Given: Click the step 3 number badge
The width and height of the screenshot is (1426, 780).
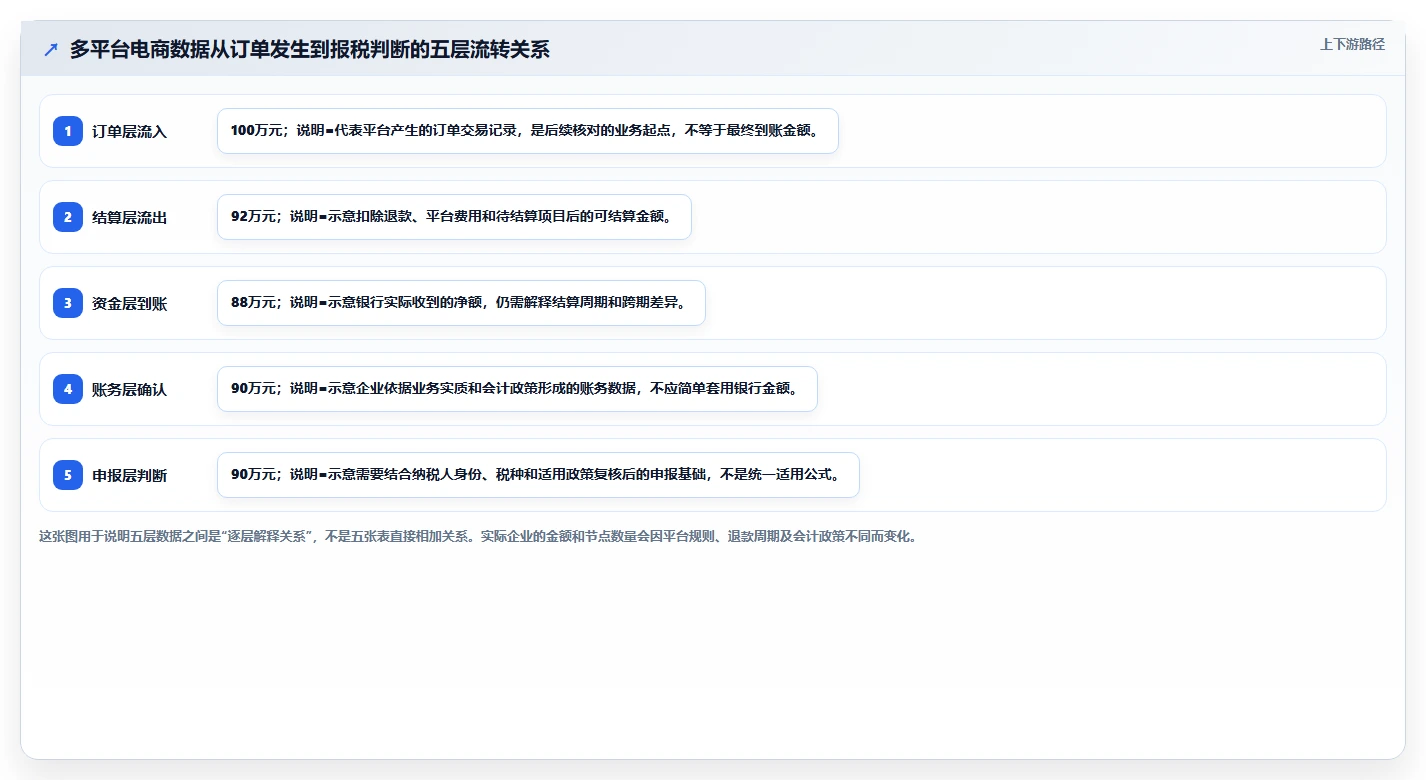Looking at the screenshot, I should [68, 303].
